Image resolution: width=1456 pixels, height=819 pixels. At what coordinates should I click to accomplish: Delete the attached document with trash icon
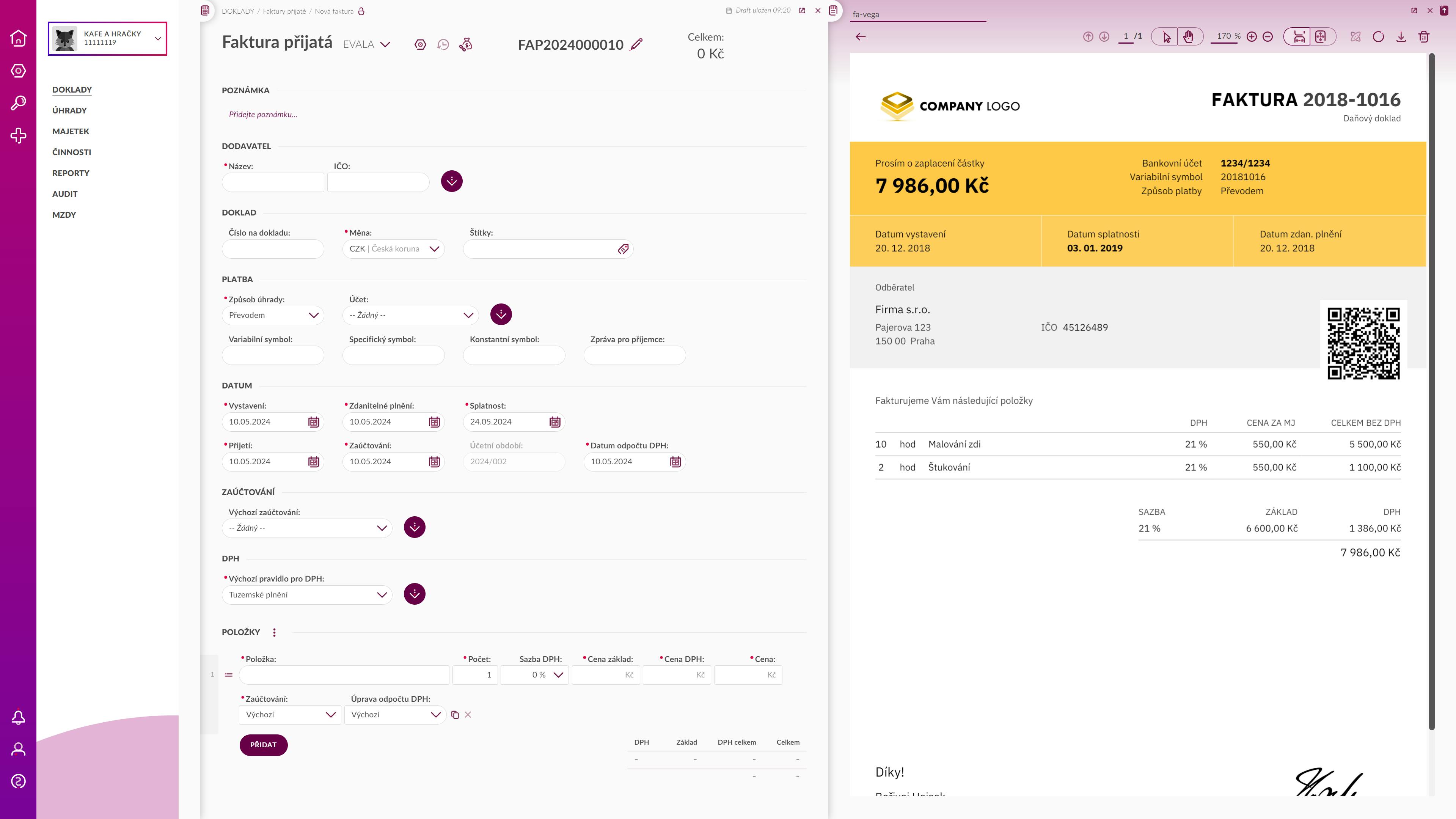[1424, 37]
